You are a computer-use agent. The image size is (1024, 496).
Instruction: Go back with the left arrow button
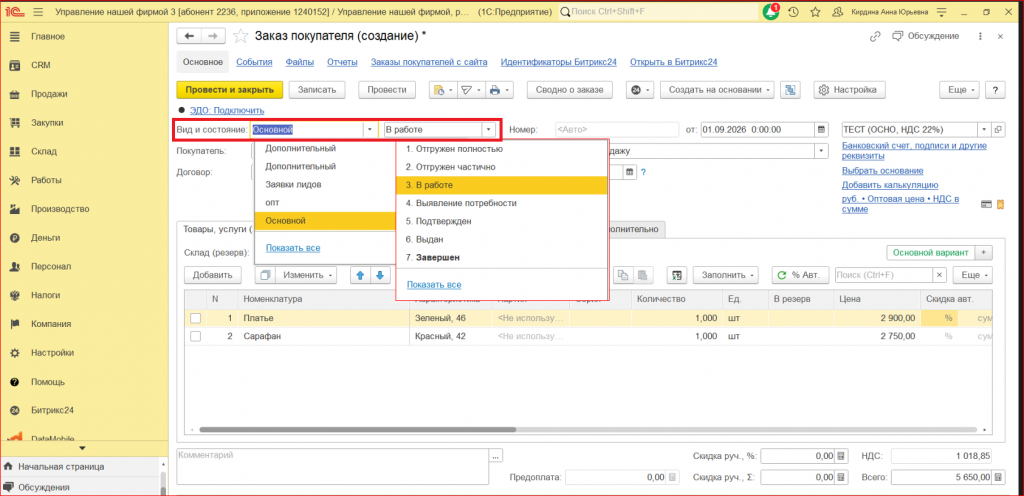(x=190, y=36)
